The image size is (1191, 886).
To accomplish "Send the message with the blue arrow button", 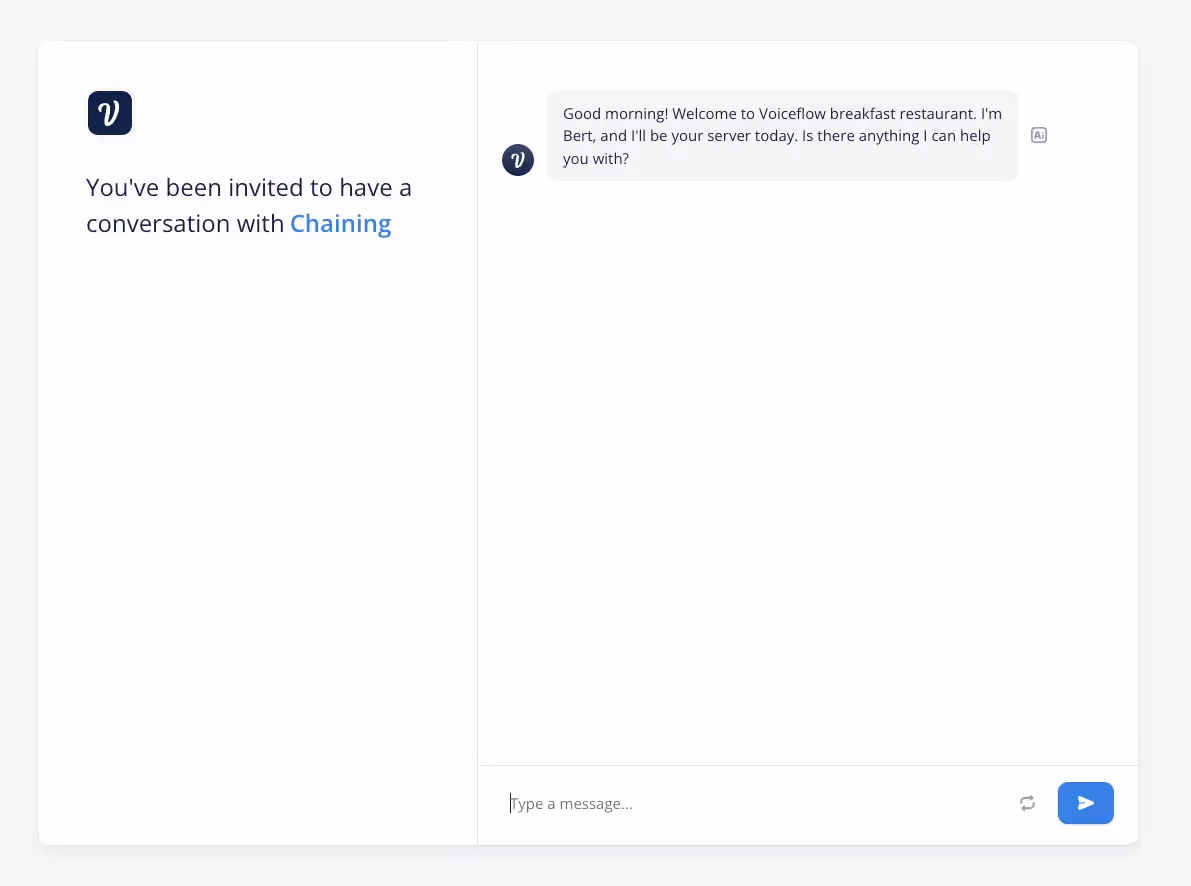I will click(x=1085, y=803).
